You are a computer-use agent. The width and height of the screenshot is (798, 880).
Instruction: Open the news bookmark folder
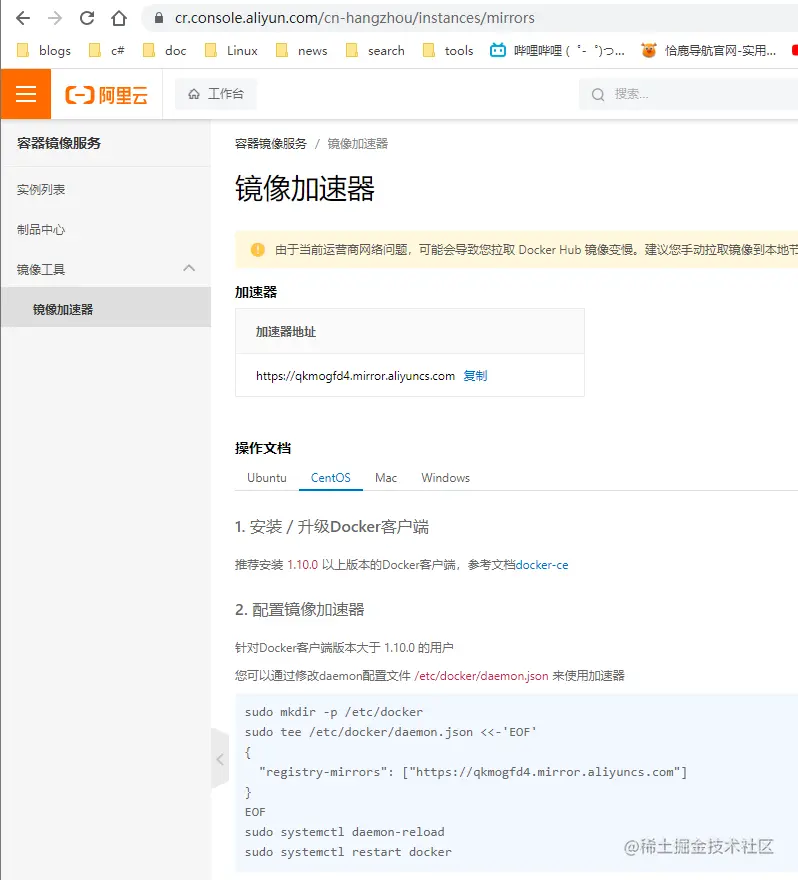[x=301, y=51]
